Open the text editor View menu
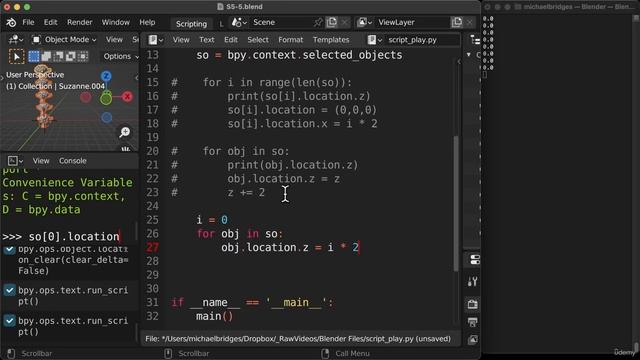The image size is (640, 360). pyautogui.click(x=181, y=40)
